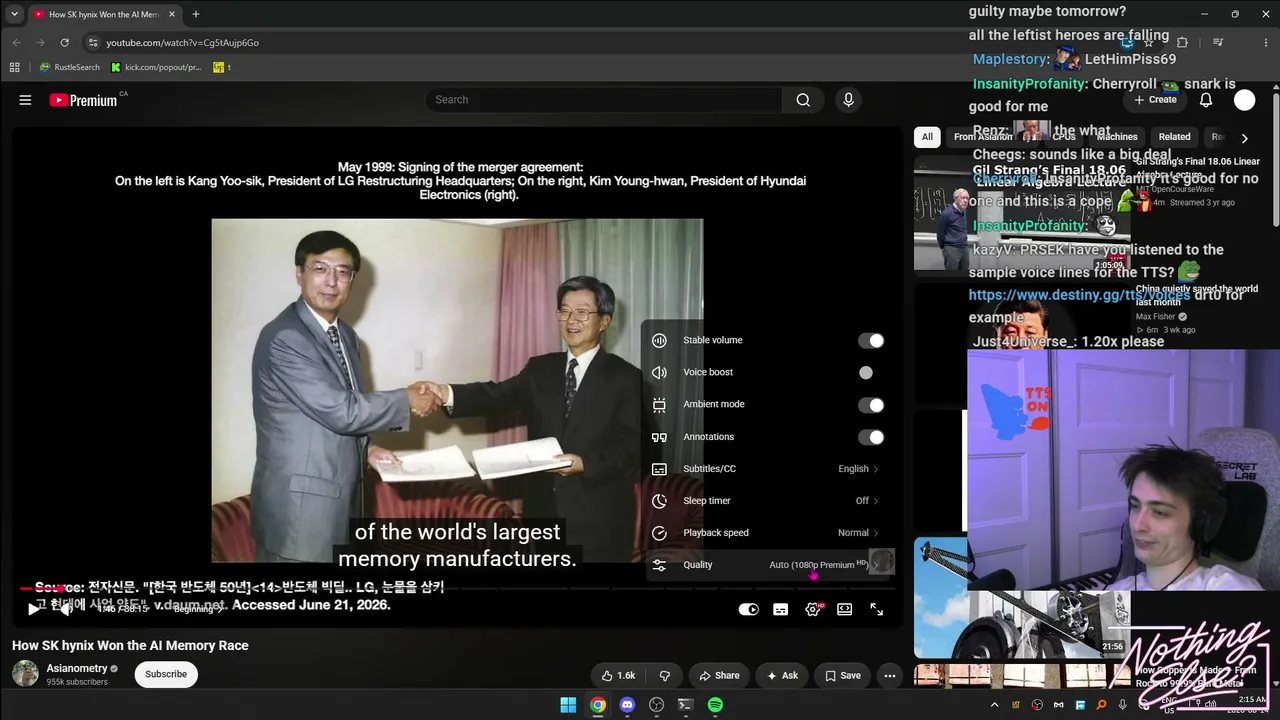This screenshot has width=1280, height=720.
Task: Toggle Ambient mode switch
Action: (x=871, y=405)
